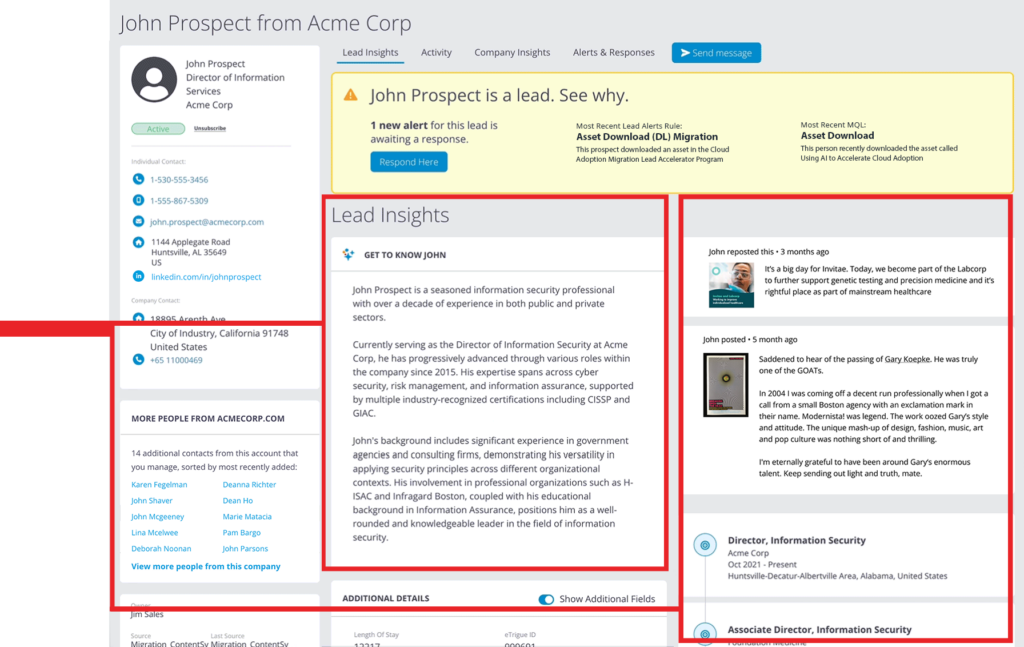Viewport: 1024px width, 647px height.
Task: Select Dean Ho from the people list
Action: (238, 501)
